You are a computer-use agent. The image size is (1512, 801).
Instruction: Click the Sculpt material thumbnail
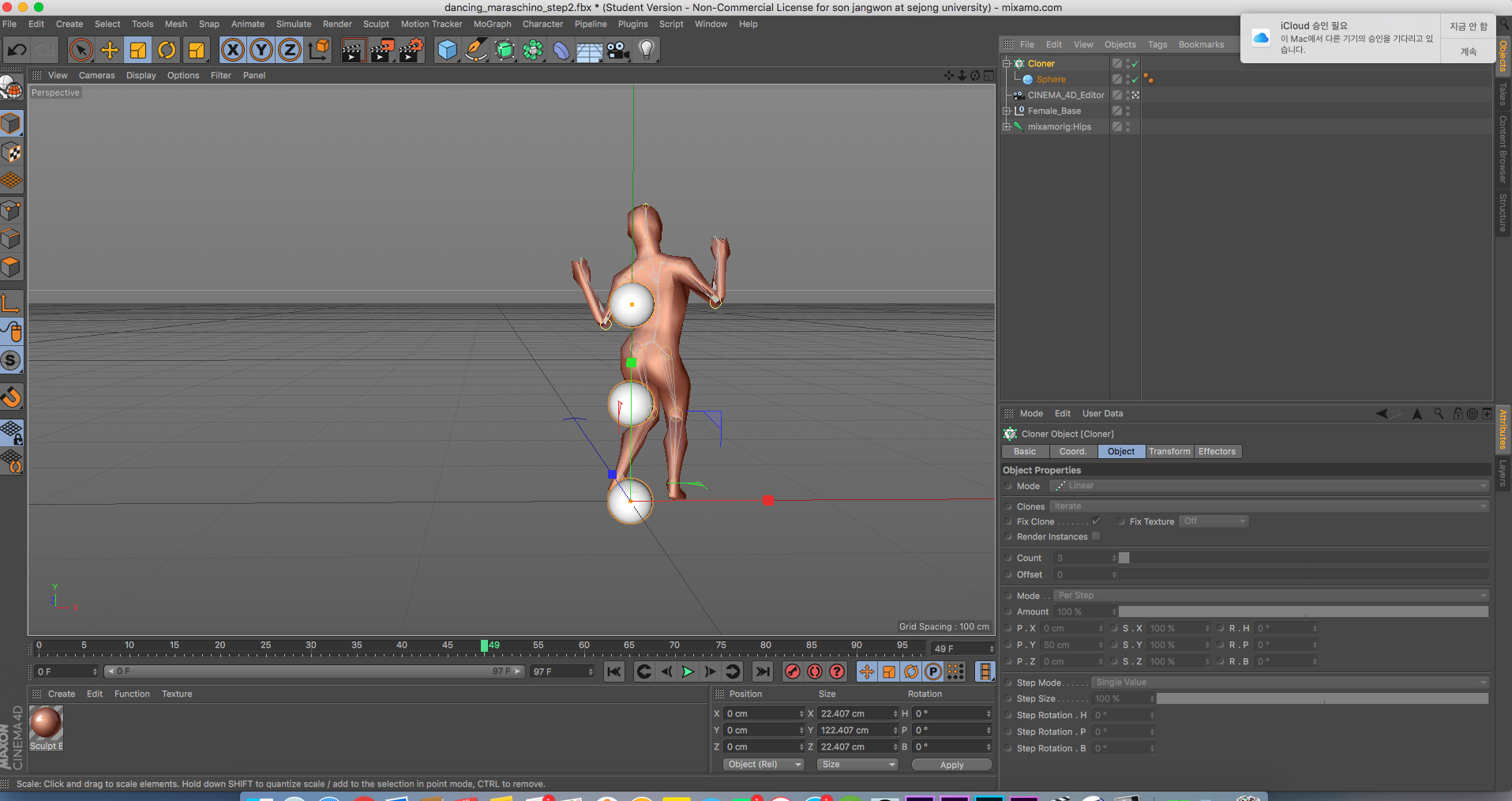46,724
